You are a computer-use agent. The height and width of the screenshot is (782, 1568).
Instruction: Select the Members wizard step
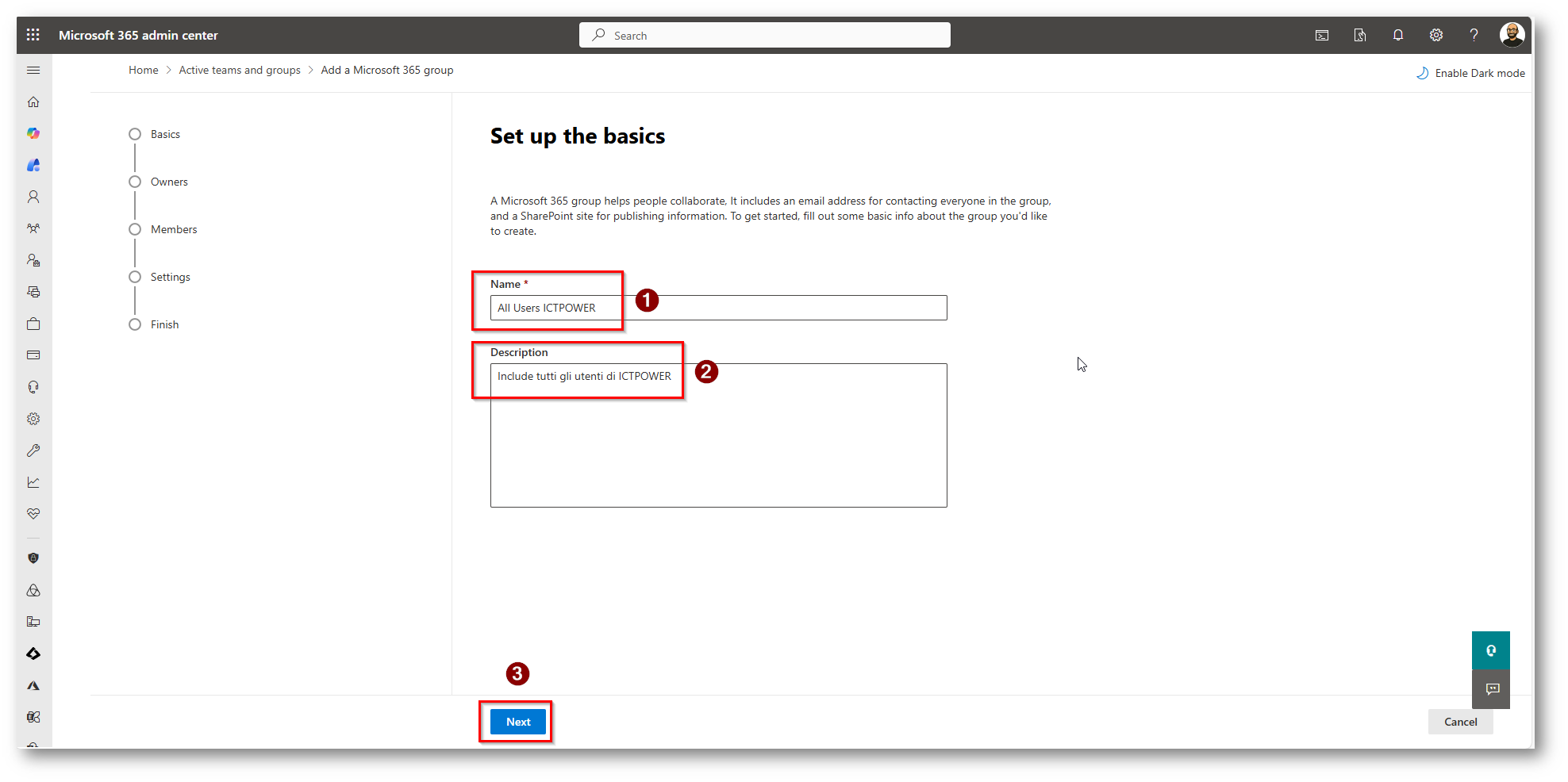click(x=163, y=229)
